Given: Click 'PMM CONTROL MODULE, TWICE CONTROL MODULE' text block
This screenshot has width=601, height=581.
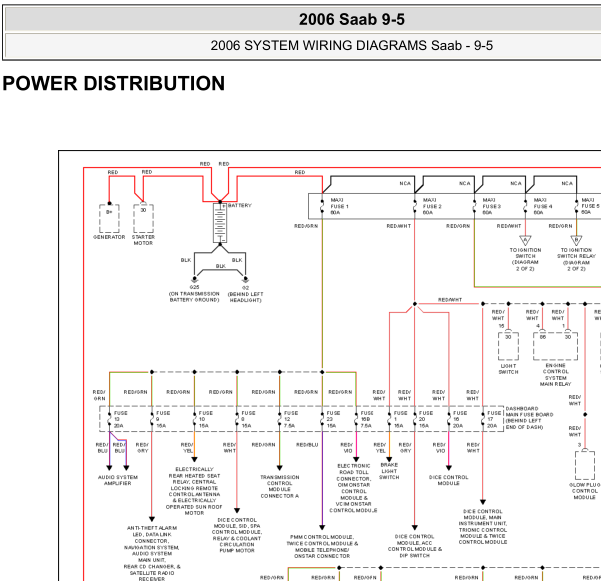Looking at the screenshot, I should tap(322, 547).
